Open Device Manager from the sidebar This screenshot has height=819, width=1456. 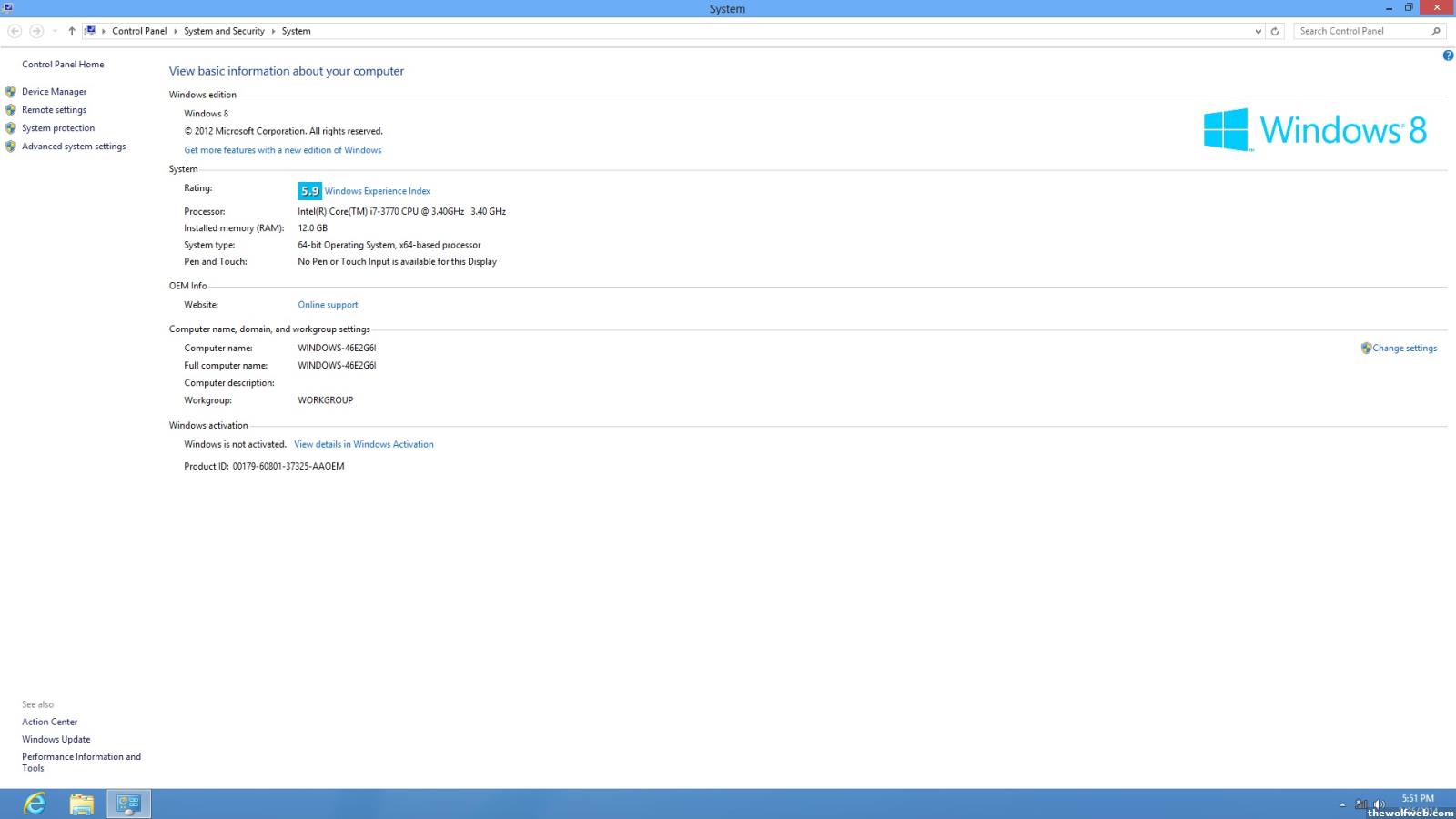tap(55, 92)
